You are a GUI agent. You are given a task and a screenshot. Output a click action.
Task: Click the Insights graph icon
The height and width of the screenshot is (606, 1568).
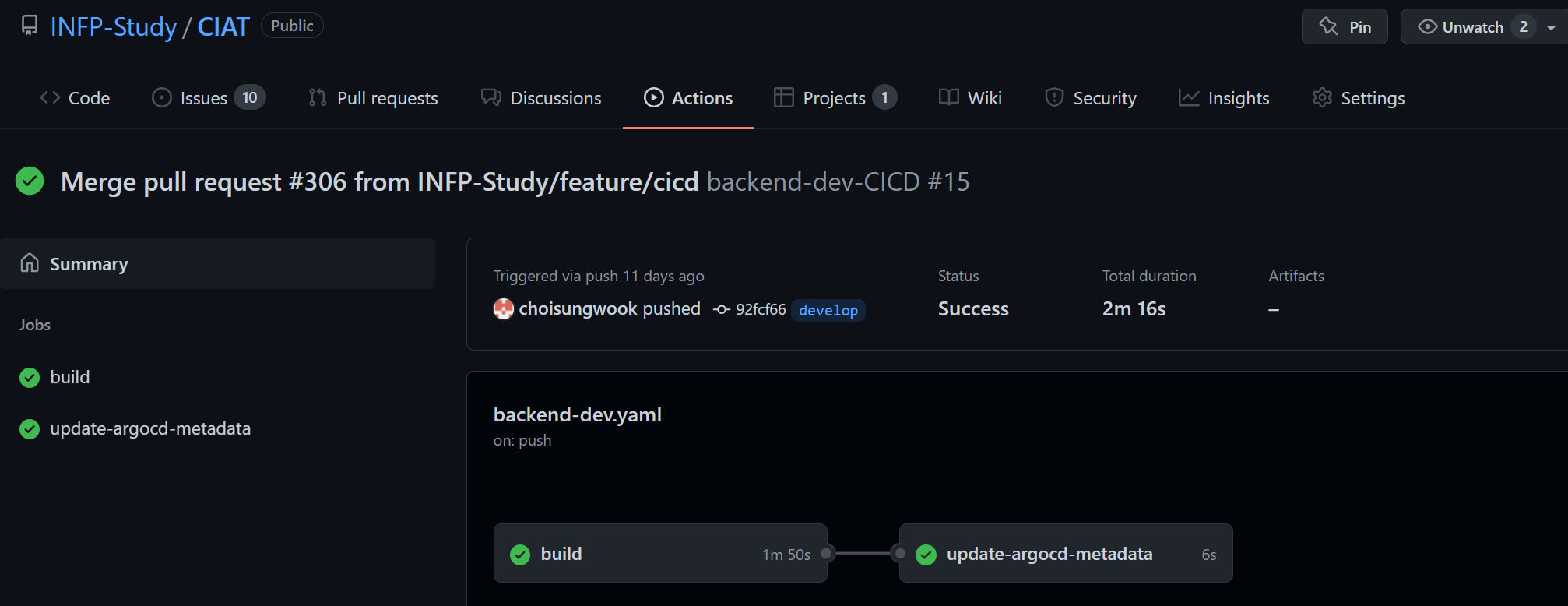1189,97
